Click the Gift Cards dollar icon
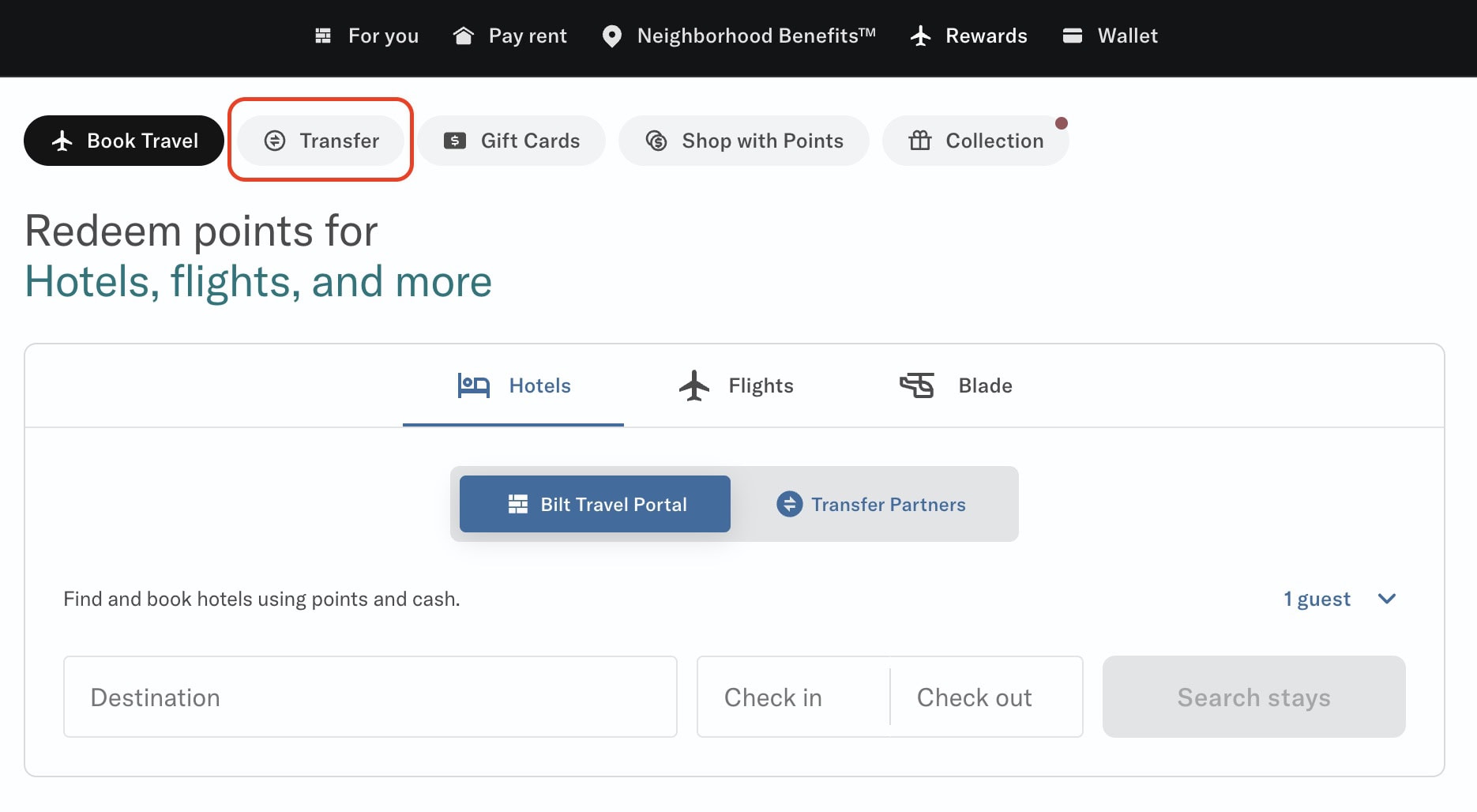The image size is (1477, 812). (x=454, y=141)
